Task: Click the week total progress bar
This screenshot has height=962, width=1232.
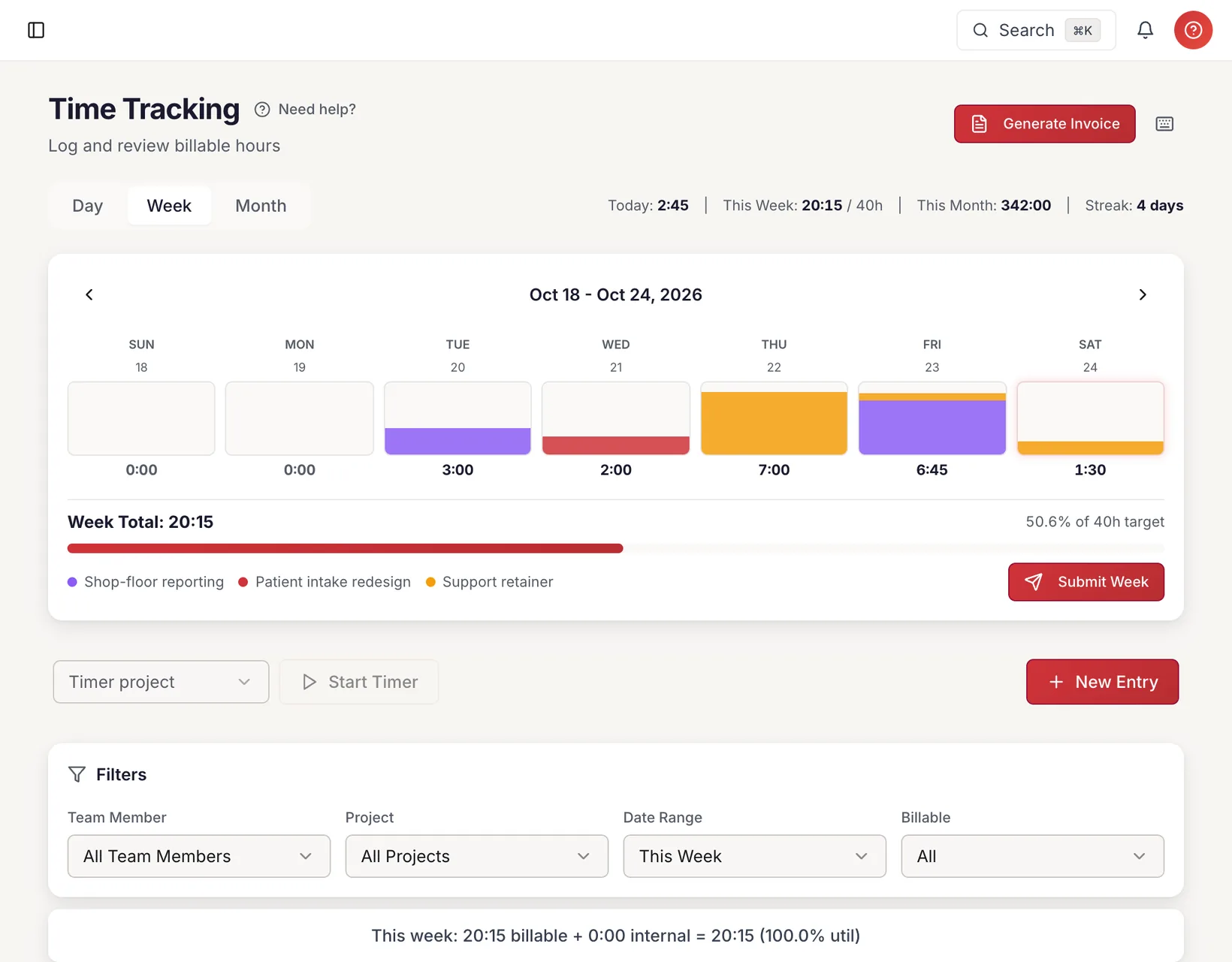Action: (616, 548)
